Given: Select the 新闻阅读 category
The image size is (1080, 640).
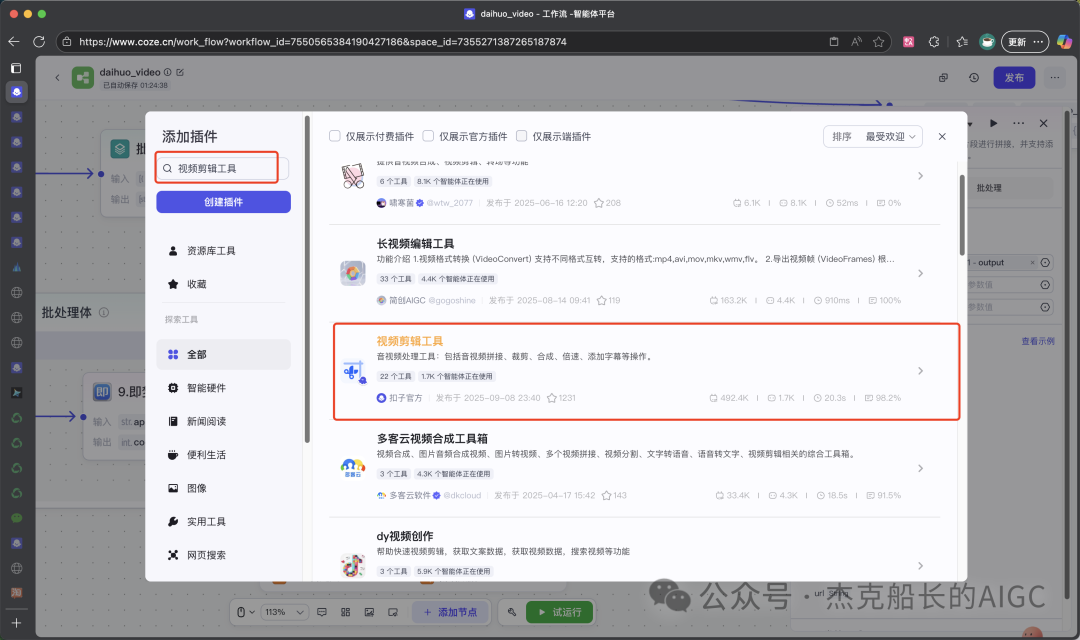Looking at the screenshot, I should click(x=223, y=421).
